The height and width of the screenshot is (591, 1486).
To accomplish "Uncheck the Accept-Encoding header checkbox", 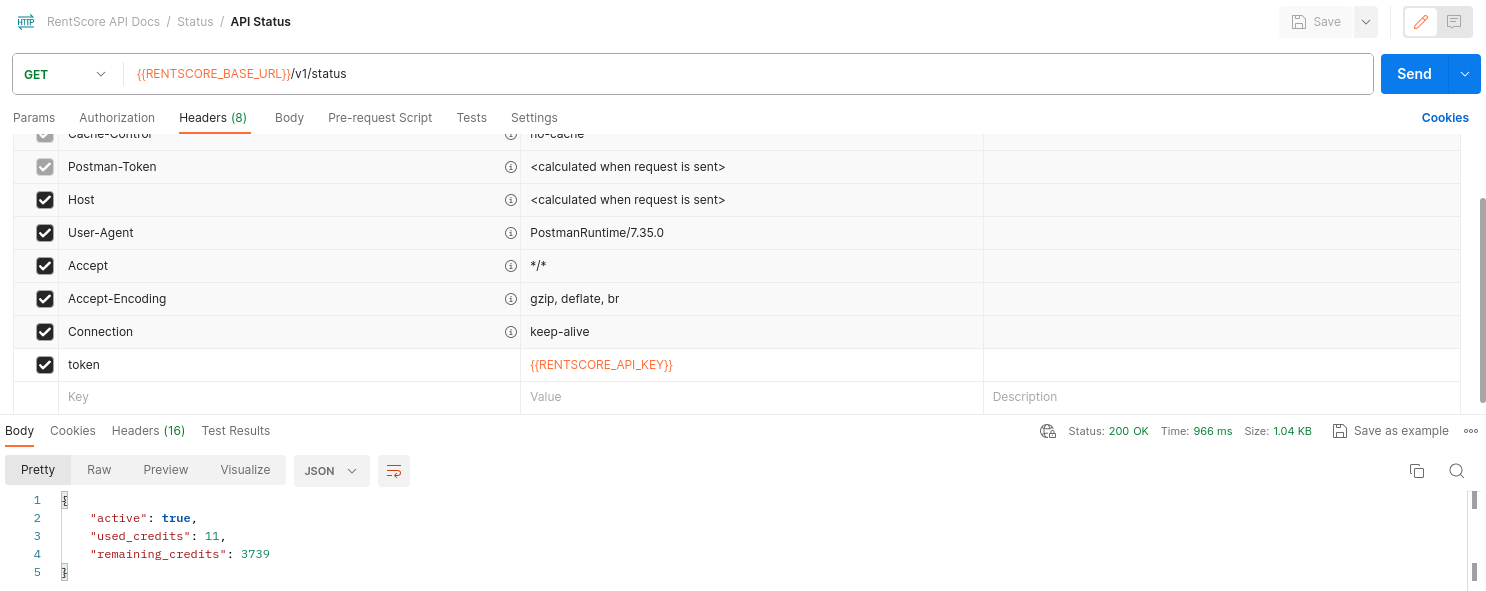I will point(45,299).
